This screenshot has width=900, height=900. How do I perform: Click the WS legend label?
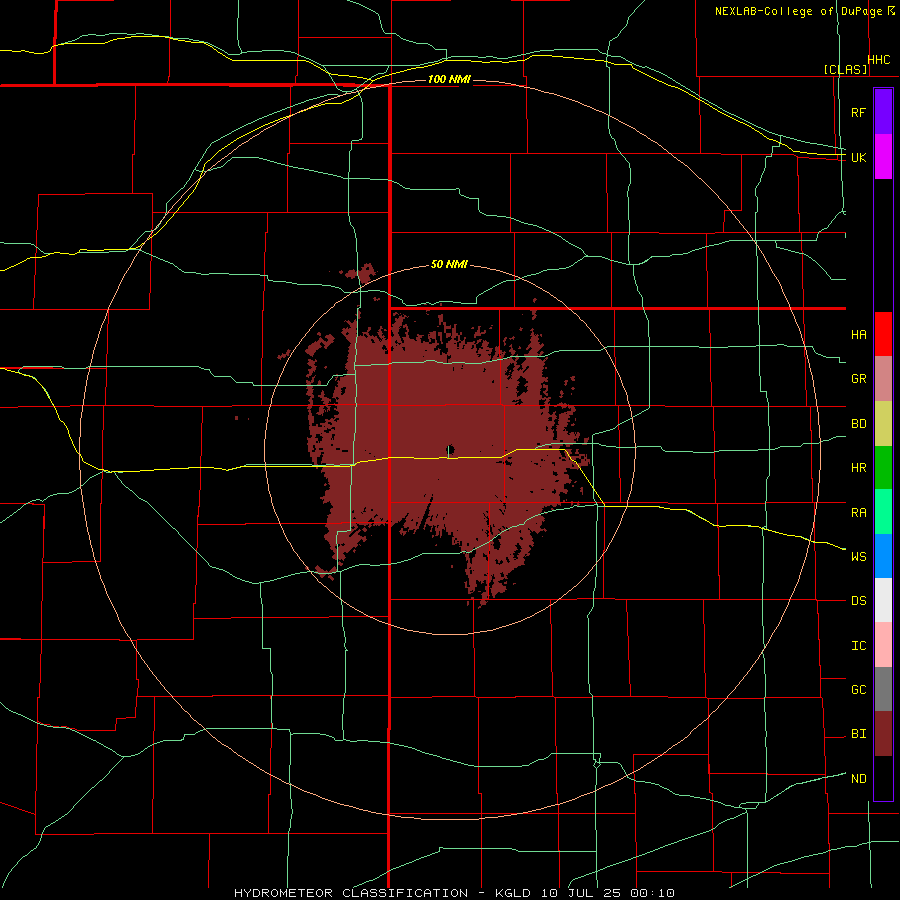(x=858, y=557)
